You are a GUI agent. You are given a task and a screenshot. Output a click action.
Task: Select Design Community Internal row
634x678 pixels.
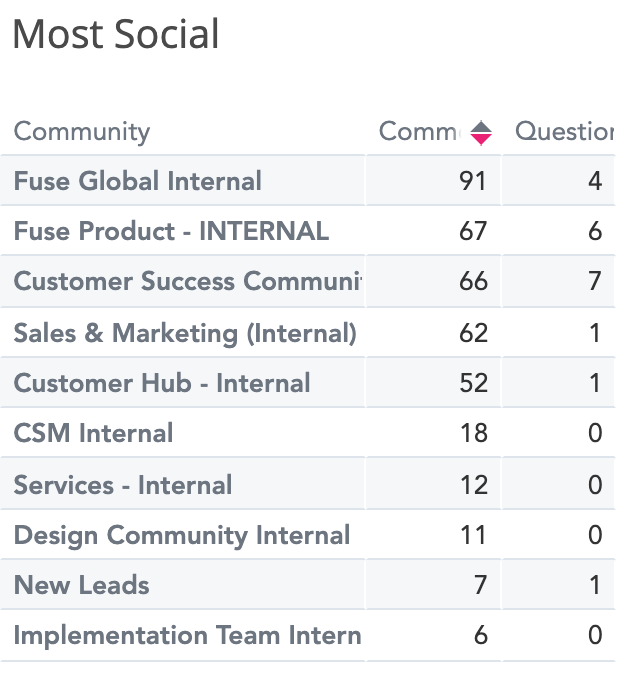pyautogui.click(x=182, y=535)
